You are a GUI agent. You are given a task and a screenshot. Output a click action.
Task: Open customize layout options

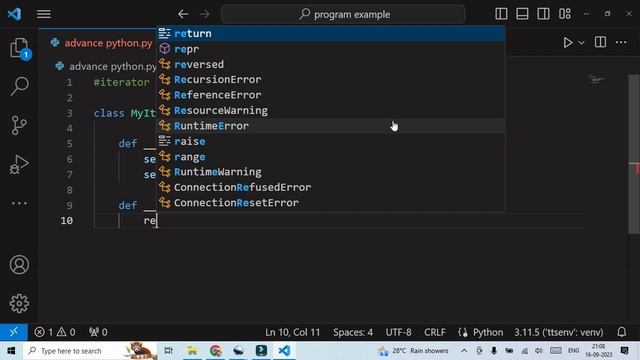tap(565, 14)
